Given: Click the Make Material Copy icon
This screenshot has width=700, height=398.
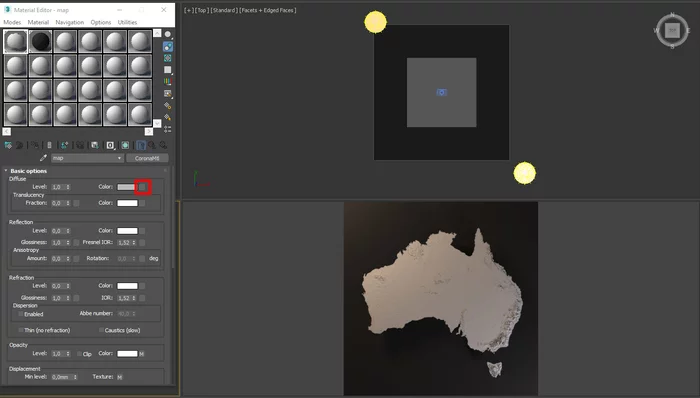Looking at the screenshot, I should click(x=64, y=145).
